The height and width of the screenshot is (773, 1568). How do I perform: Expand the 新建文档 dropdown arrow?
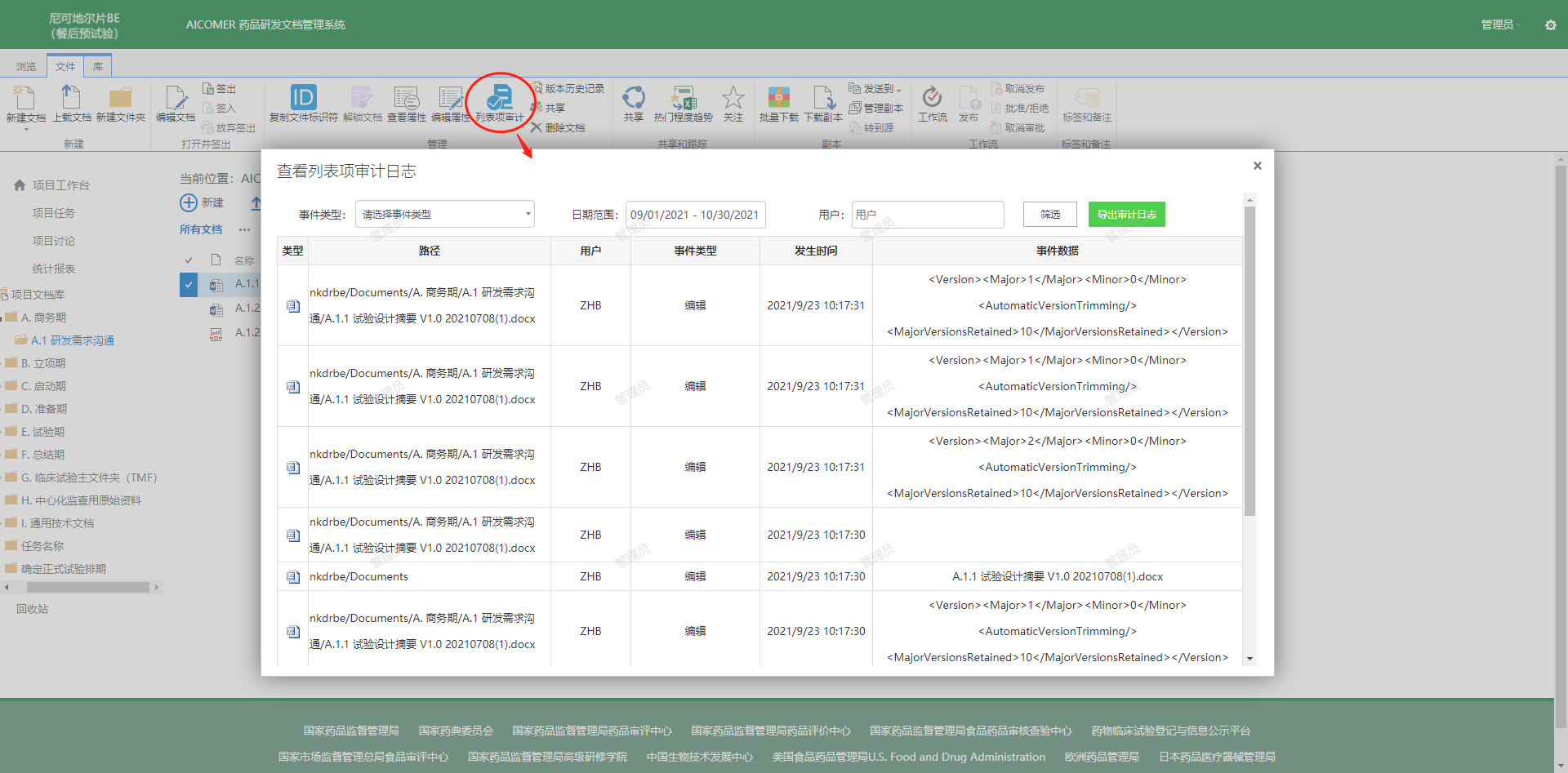[x=26, y=129]
